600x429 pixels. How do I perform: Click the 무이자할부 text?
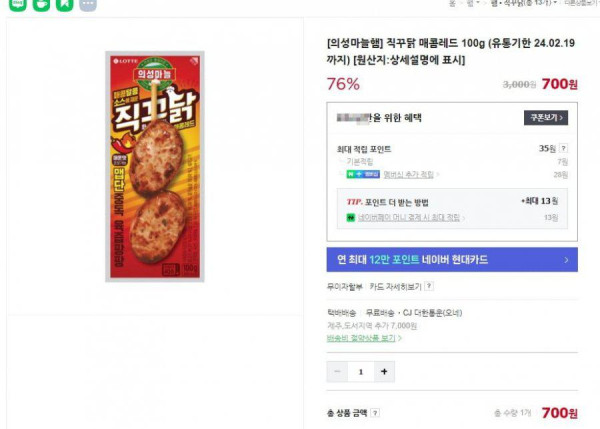pyautogui.click(x=345, y=286)
